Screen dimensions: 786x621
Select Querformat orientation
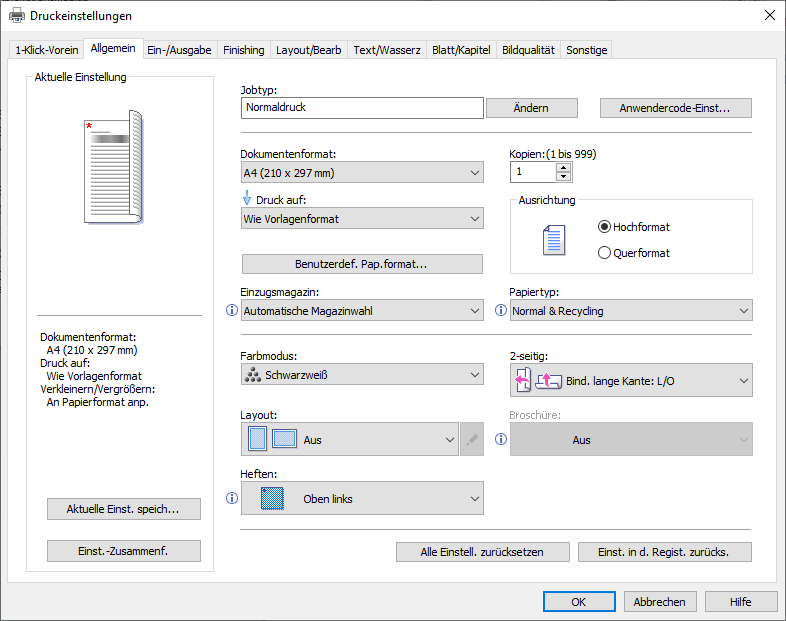(x=604, y=253)
